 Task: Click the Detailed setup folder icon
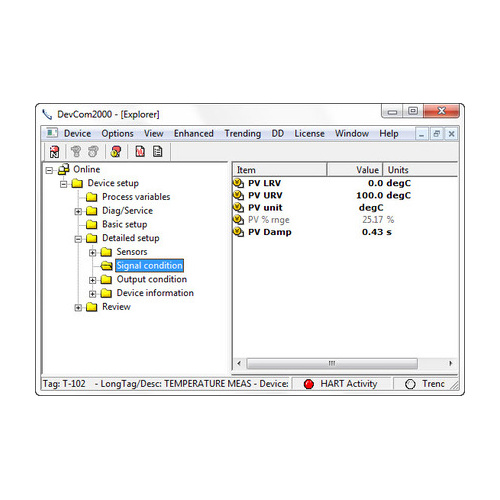click(91, 238)
